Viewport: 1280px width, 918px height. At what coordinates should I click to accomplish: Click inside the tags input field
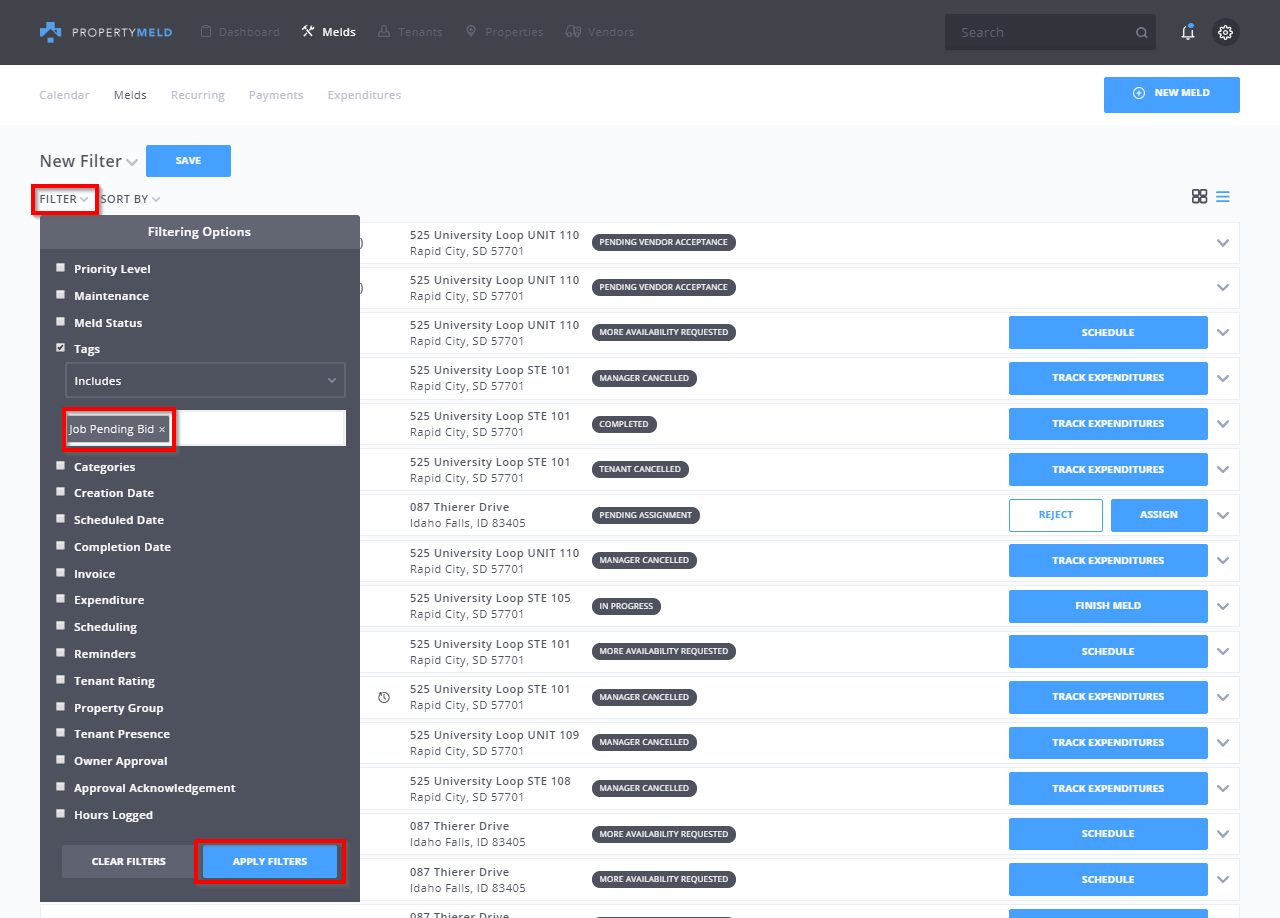click(260, 429)
